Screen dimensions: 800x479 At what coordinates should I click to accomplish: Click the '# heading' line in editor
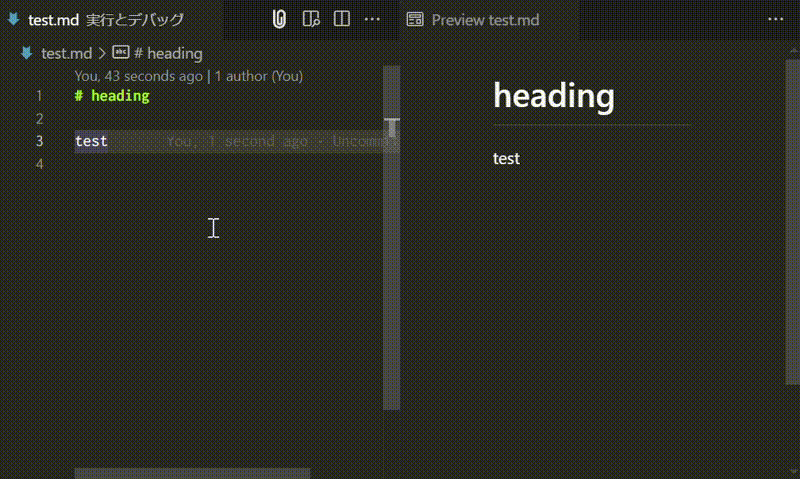point(112,96)
